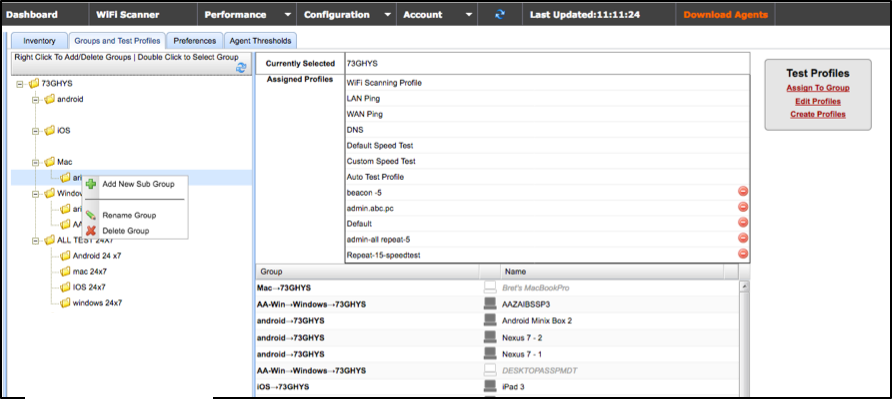Open the Performance dropdown arrow

pos(288,15)
